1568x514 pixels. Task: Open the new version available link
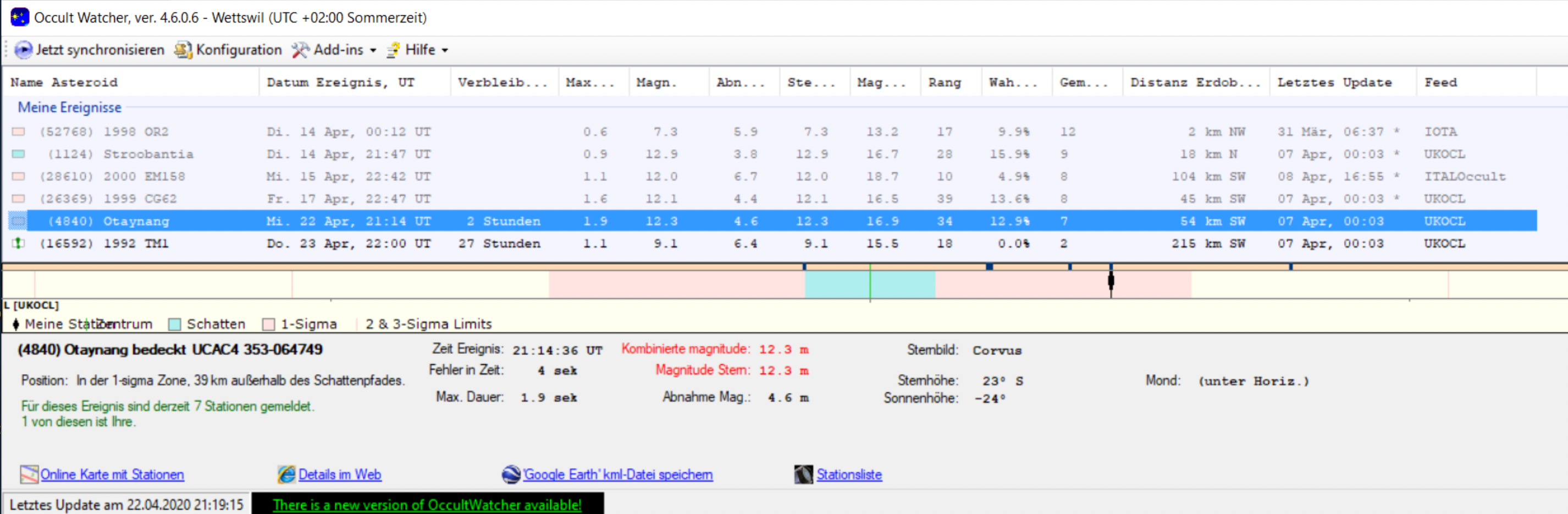[427, 505]
